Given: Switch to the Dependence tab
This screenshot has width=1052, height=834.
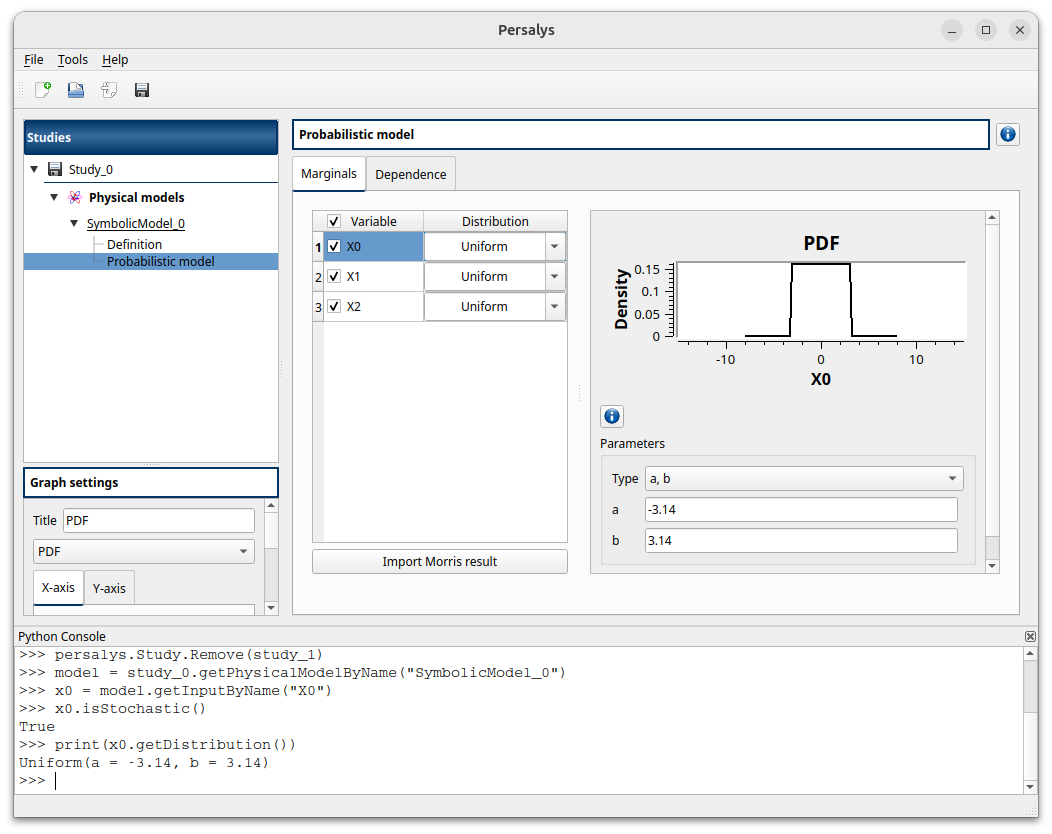Looking at the screenshot, I should (410, 174).
